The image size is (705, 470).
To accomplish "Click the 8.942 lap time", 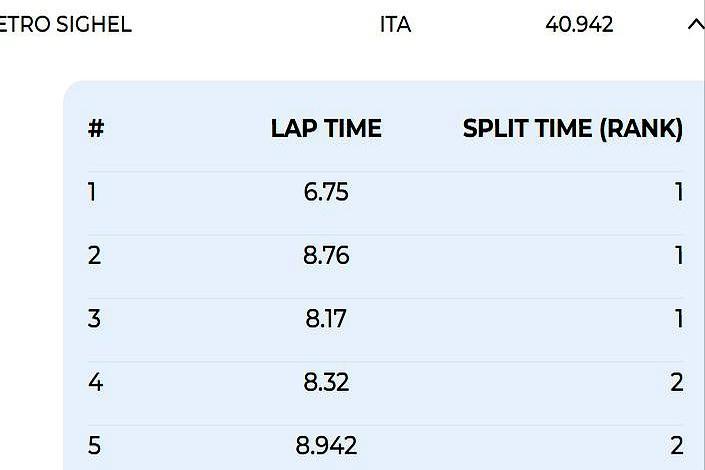I will [x=326, y=445].
